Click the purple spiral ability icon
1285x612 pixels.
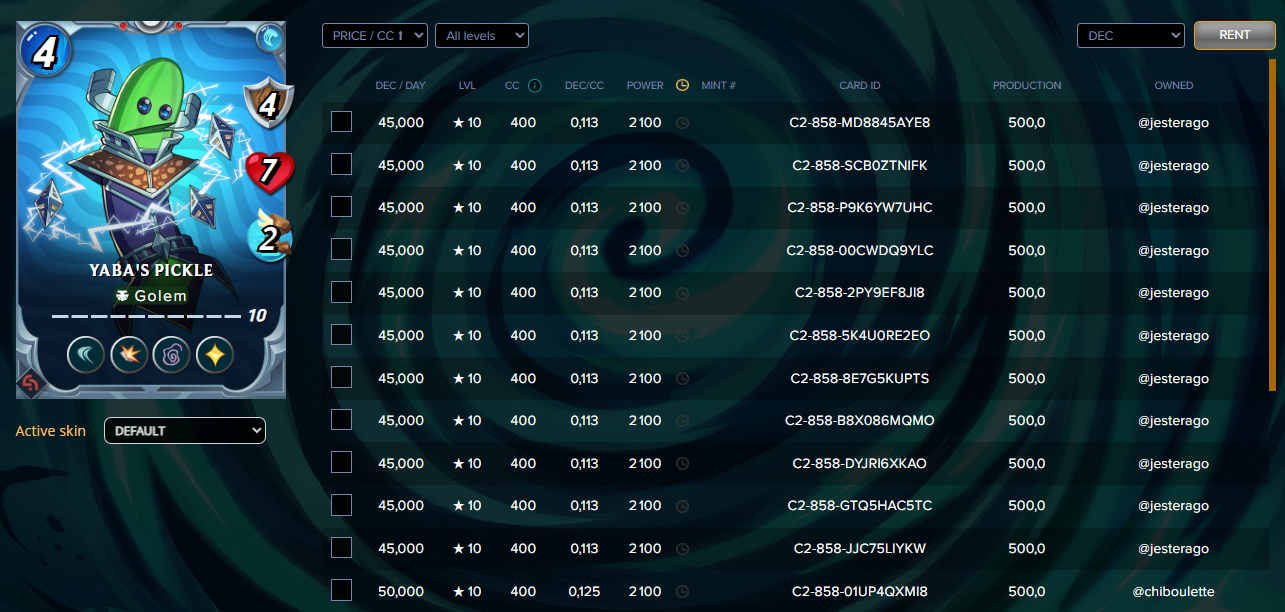coord(172,355)
